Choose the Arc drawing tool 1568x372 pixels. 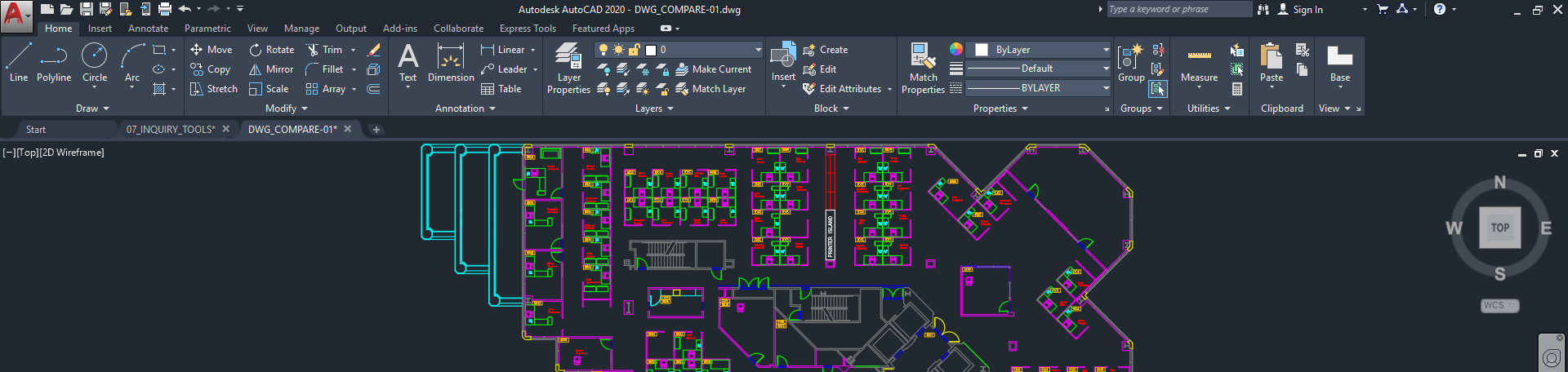(132, 62)
